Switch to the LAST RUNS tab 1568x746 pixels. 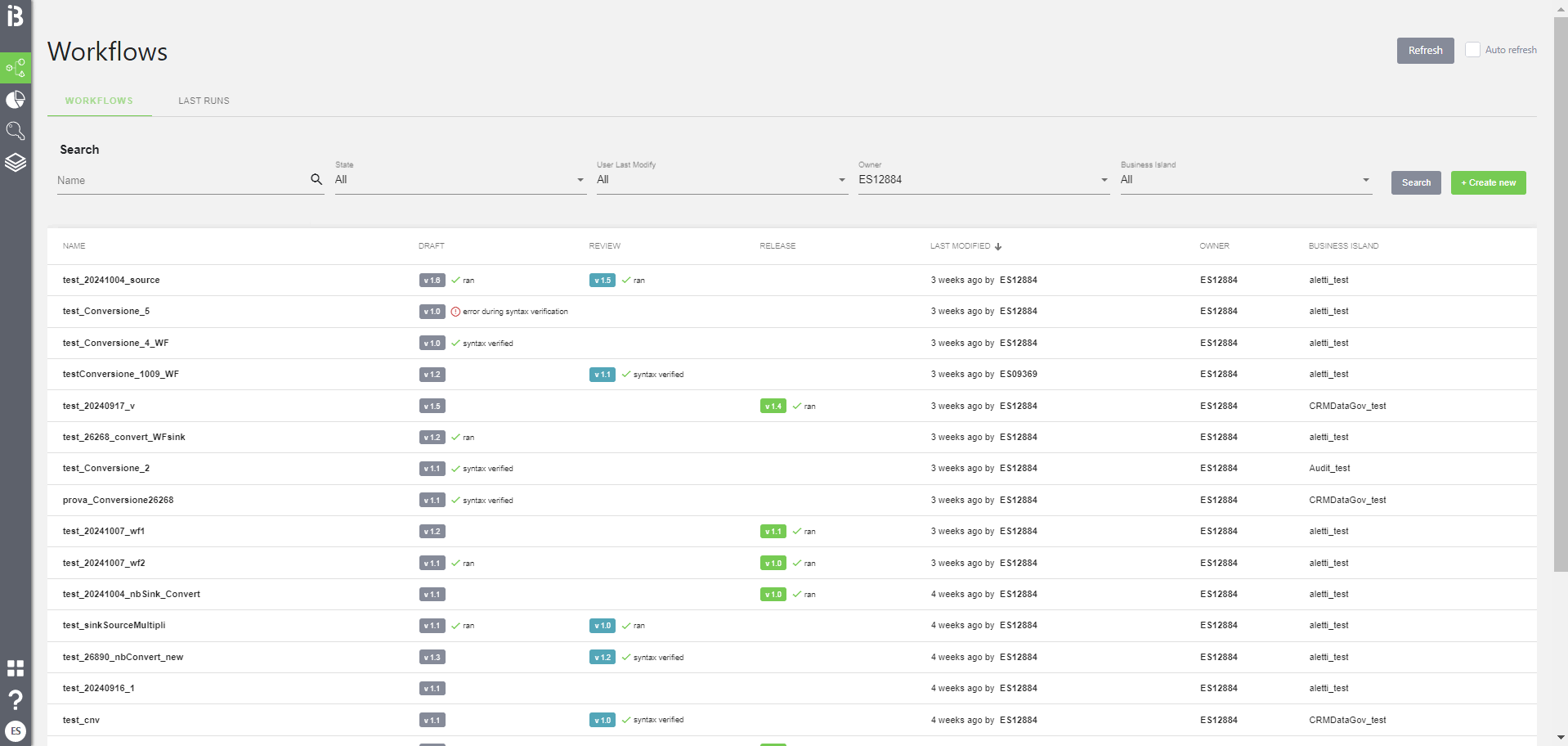tap(204, 101)
